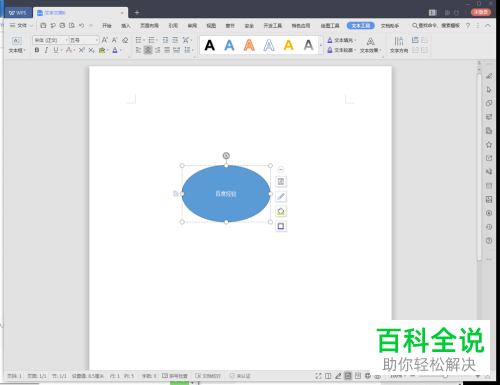Click the Undo arrow icon
Screen dimensions: 500x385
(81, 25)
